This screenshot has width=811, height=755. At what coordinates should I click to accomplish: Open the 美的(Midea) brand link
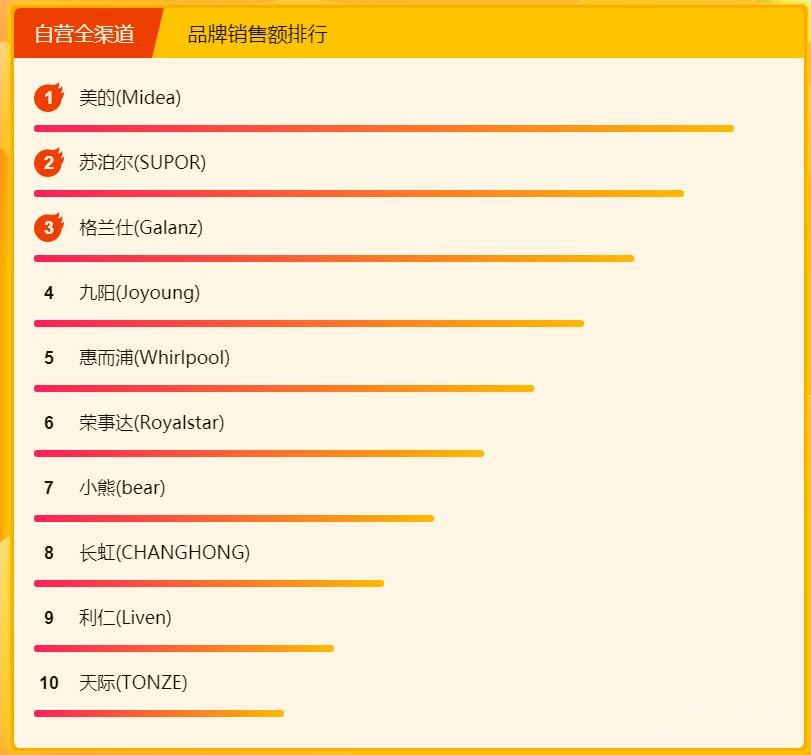coord(130,98)
